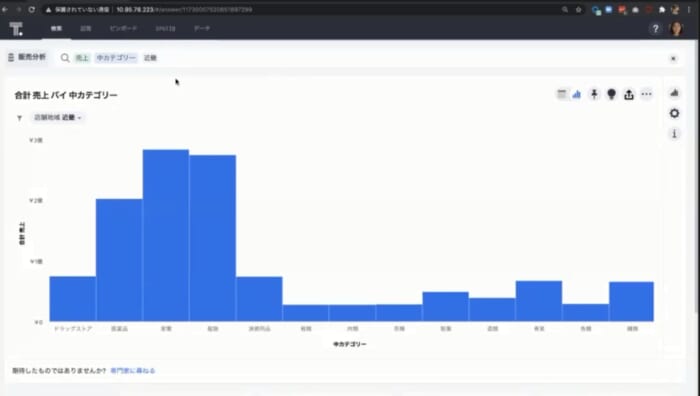Click the share upload icon
The width and height of the screenshot is (700, 396).
pos(629,94)
